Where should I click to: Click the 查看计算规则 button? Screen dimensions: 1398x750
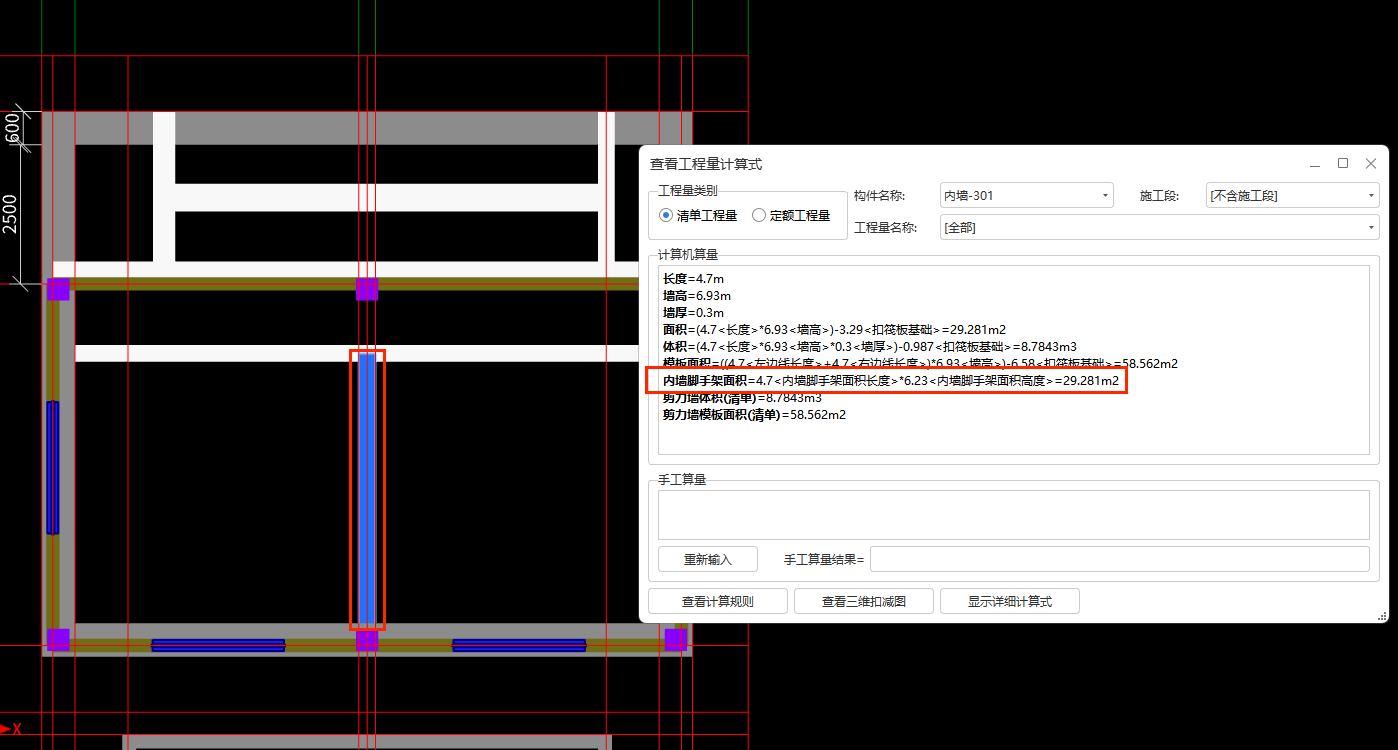click(x=717, y=601)
